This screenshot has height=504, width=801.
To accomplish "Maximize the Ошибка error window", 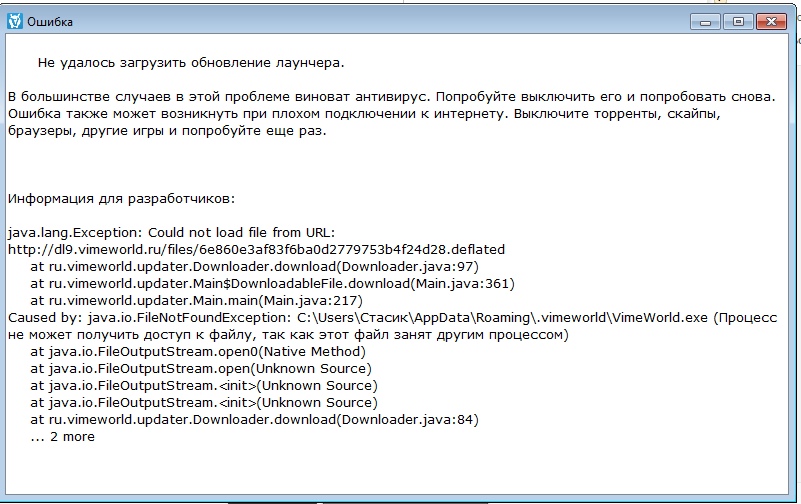I will [x=738, y=22].
